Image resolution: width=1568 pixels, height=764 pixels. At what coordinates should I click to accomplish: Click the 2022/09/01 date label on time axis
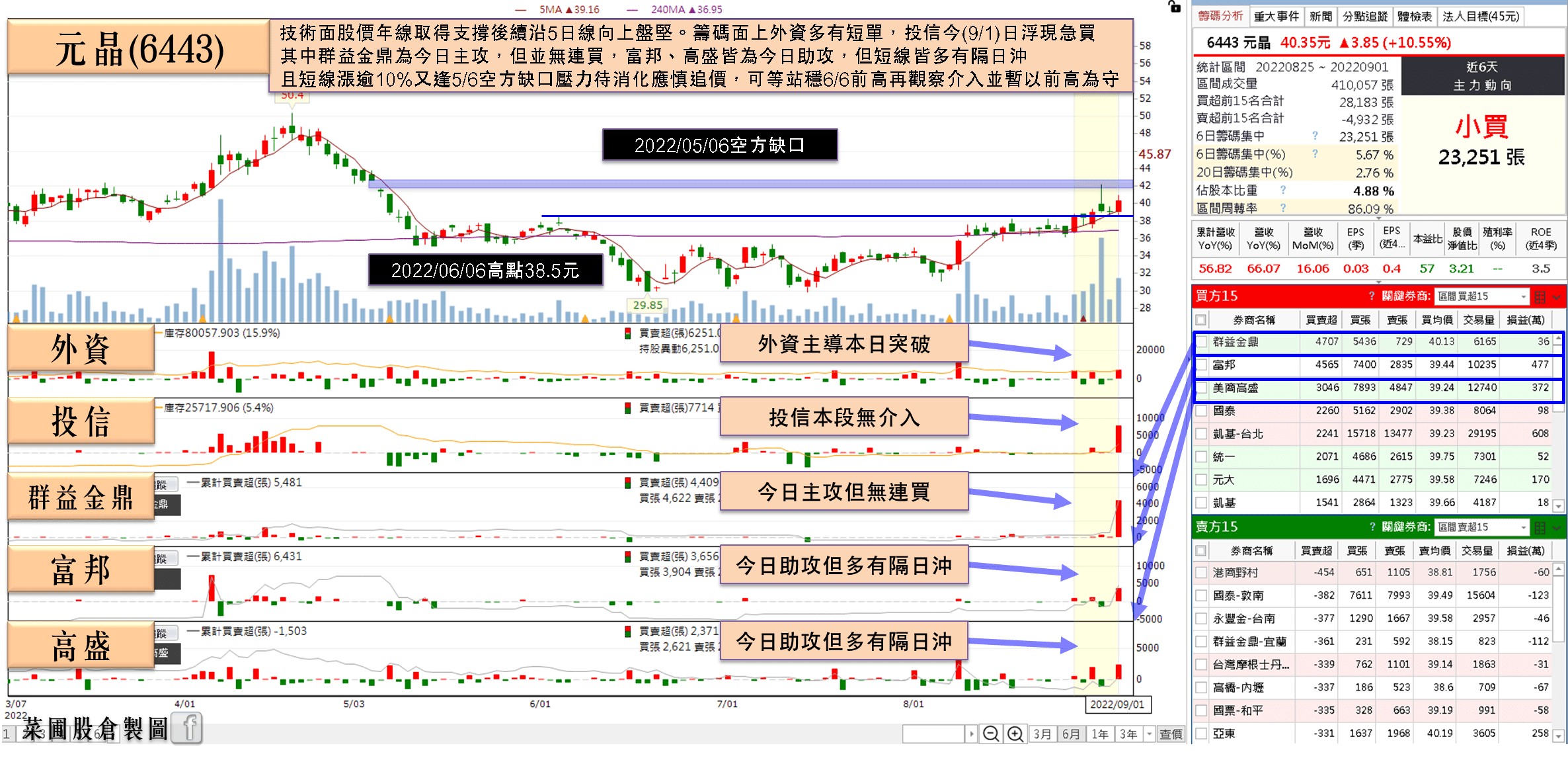point(1117,704)
